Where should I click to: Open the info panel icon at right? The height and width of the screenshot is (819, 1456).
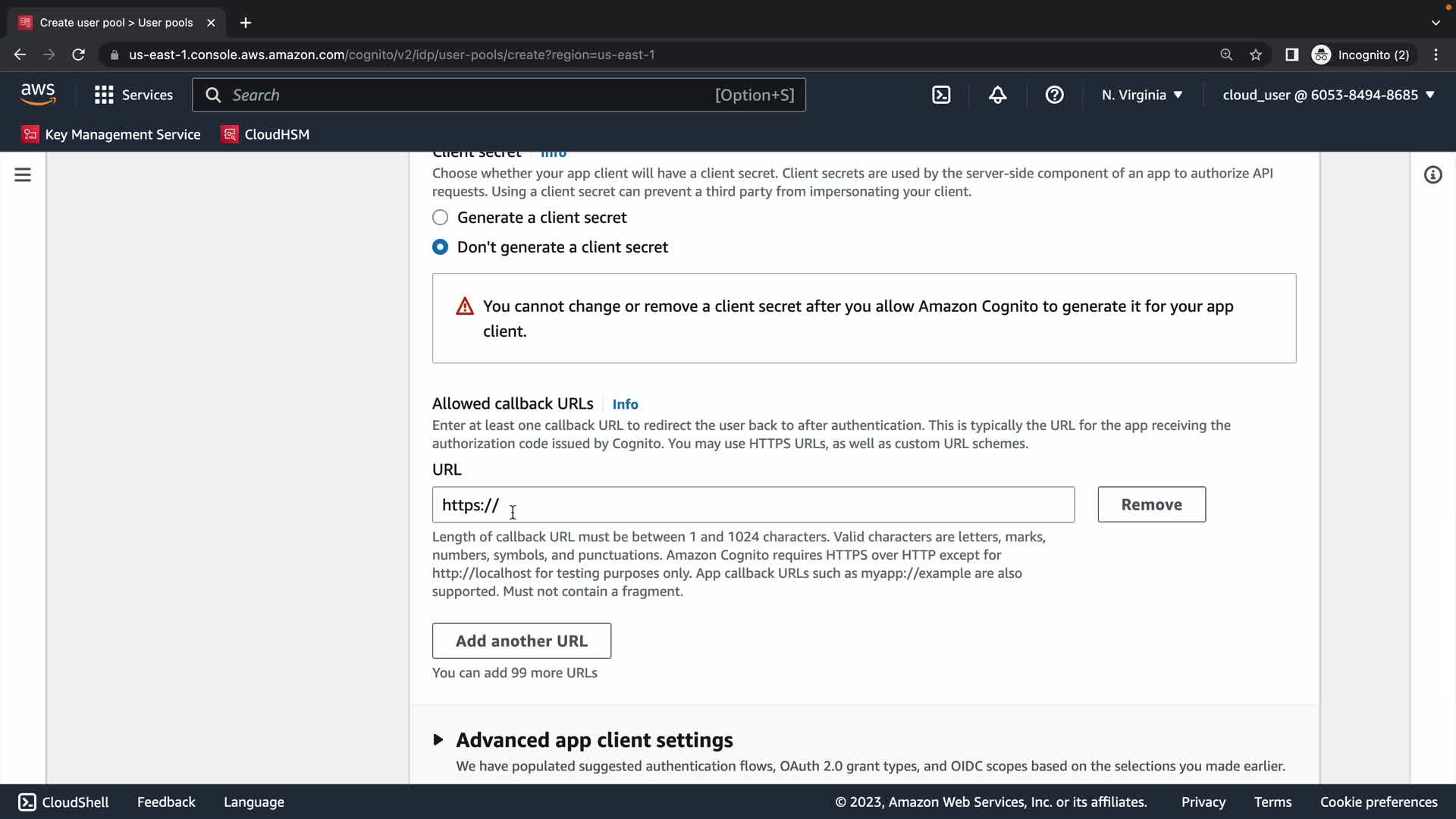coord(1432,175)
